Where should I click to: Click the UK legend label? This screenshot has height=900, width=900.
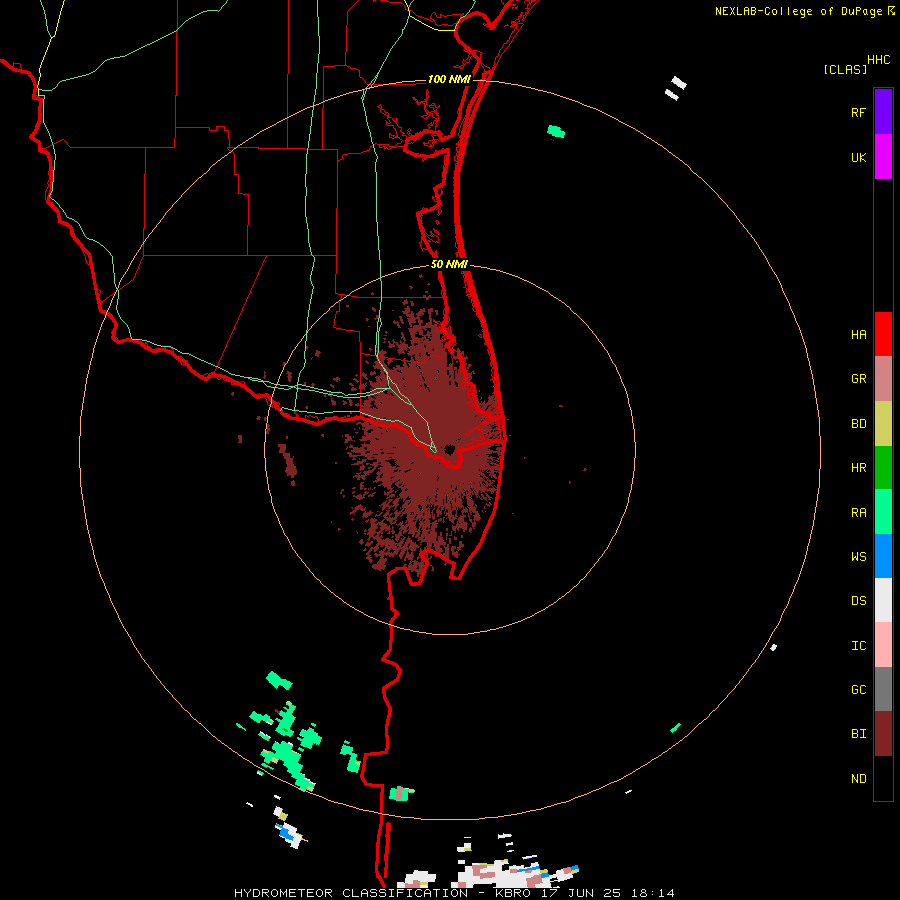point(858,158)
